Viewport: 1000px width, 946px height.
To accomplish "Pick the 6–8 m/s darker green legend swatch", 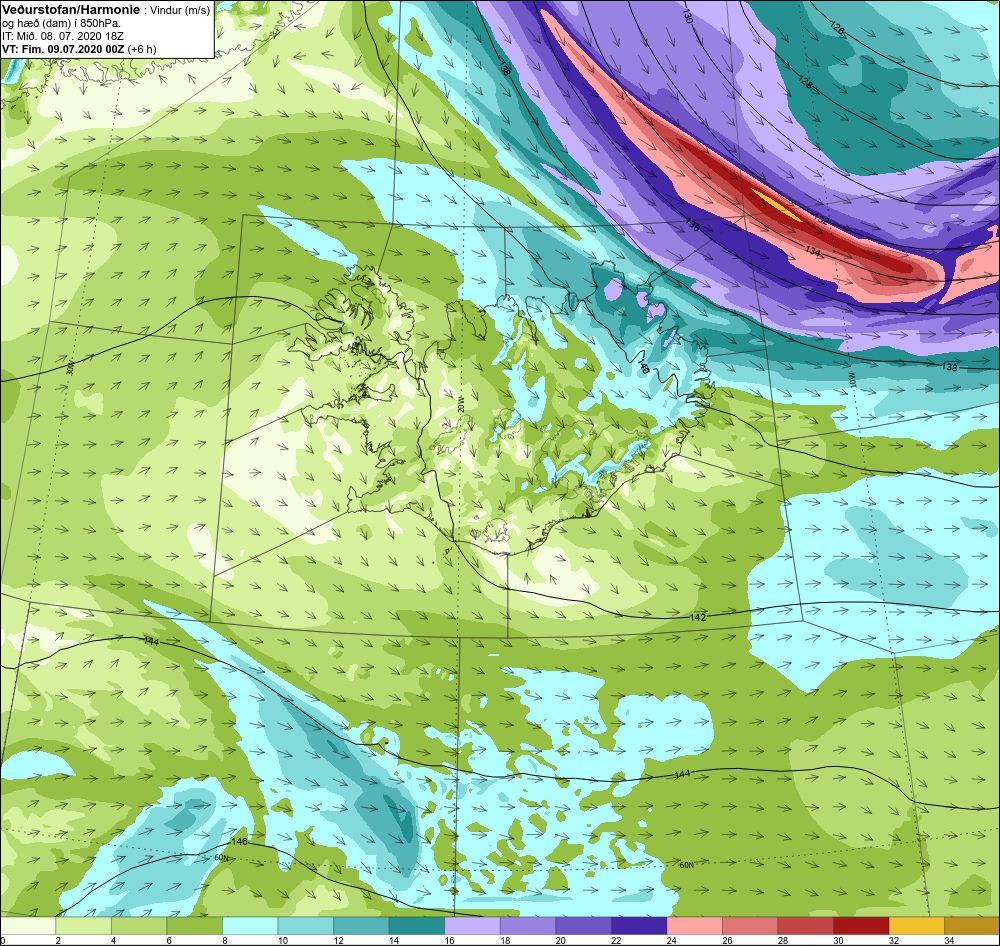I will [195, 925].
